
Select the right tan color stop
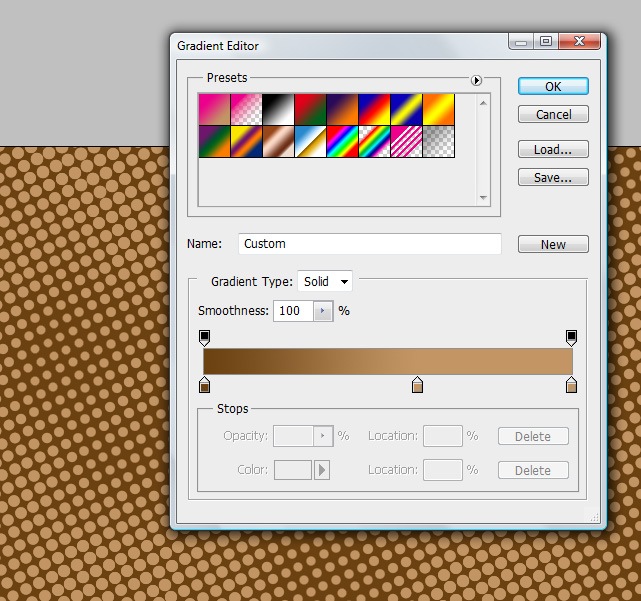tap(572, 385)
